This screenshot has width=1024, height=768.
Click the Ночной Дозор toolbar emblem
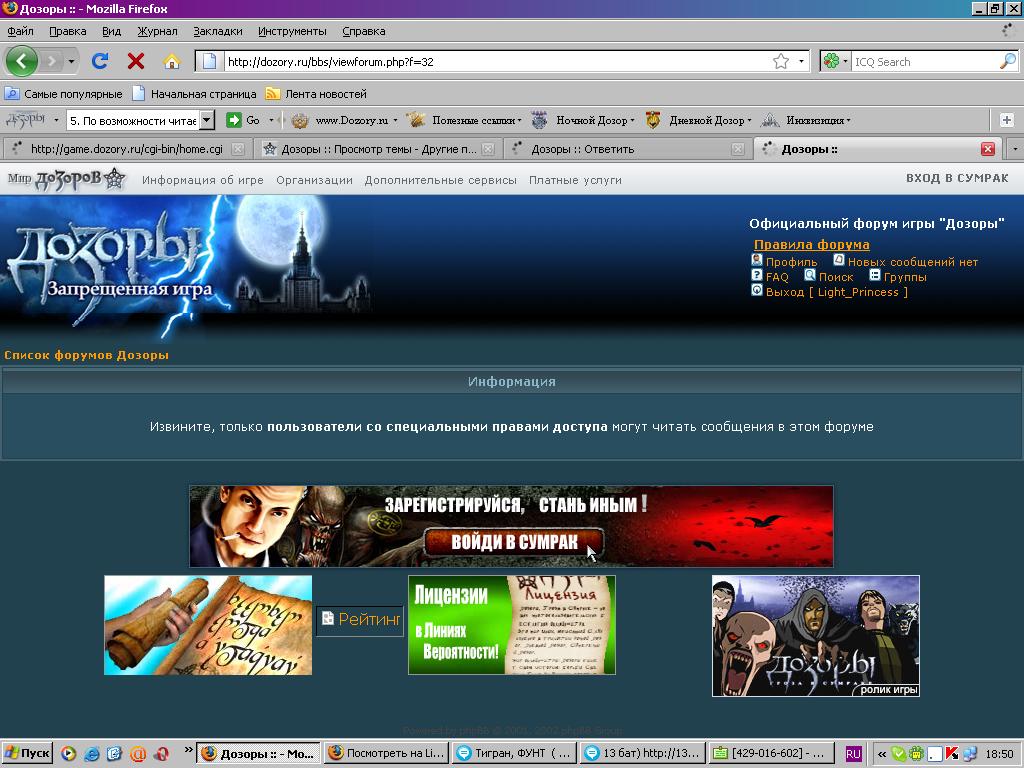click(539, 120)
